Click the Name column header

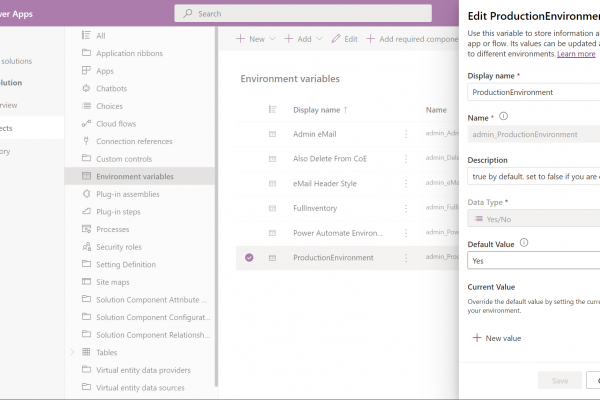click(436, 110)
